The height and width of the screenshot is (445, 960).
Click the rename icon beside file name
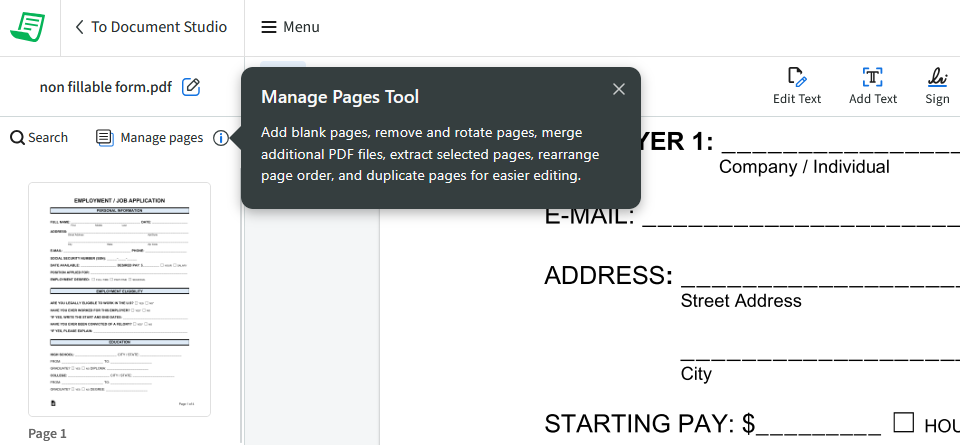pos(191,87)
